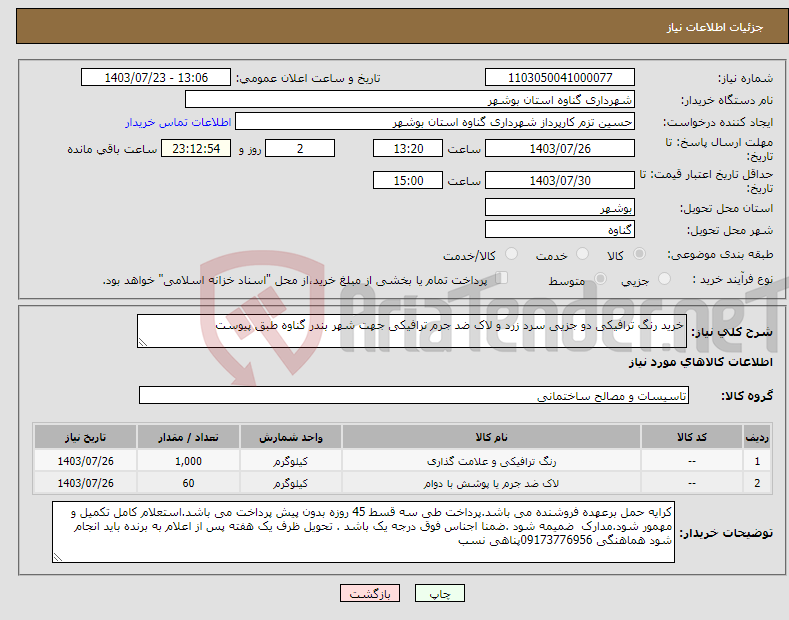Image resolution: width=789 pixels, height=620 pixels.
Task: Click the شرح کلی نیاز description textarea
Action: pyautogui.click(x=412, y=331)
